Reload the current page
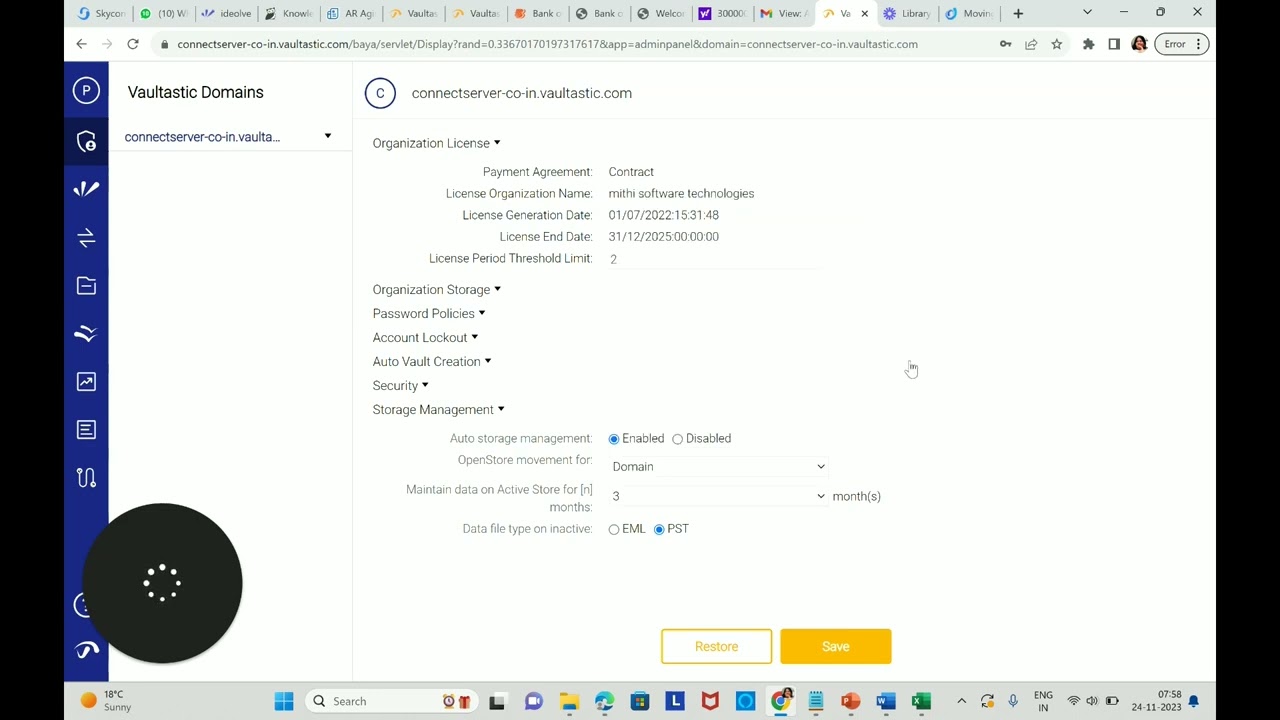The image size is (1280, 720). coord(132,44)
